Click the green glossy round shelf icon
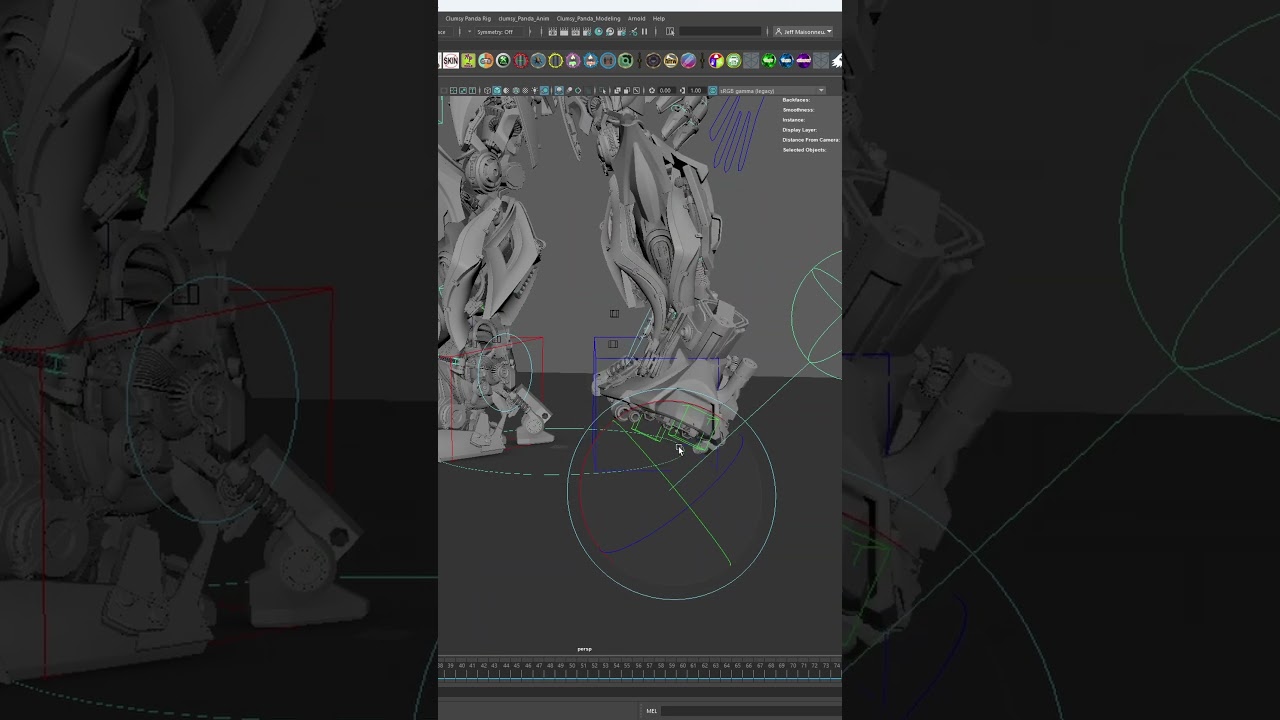 [768, 61]
